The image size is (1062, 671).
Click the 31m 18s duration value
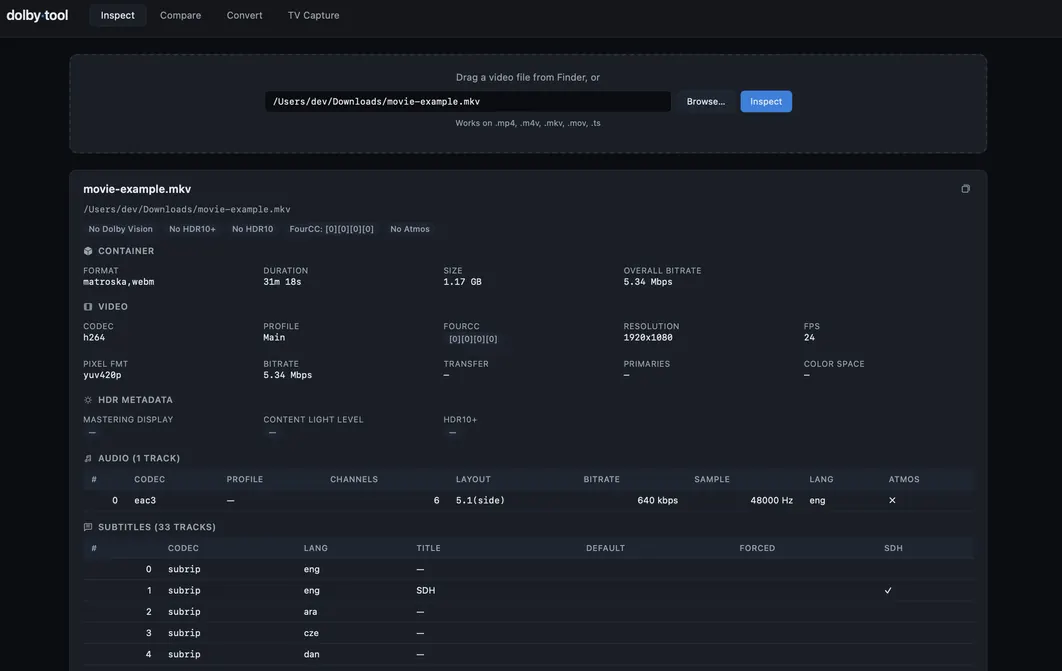click(x=282, y=282)
